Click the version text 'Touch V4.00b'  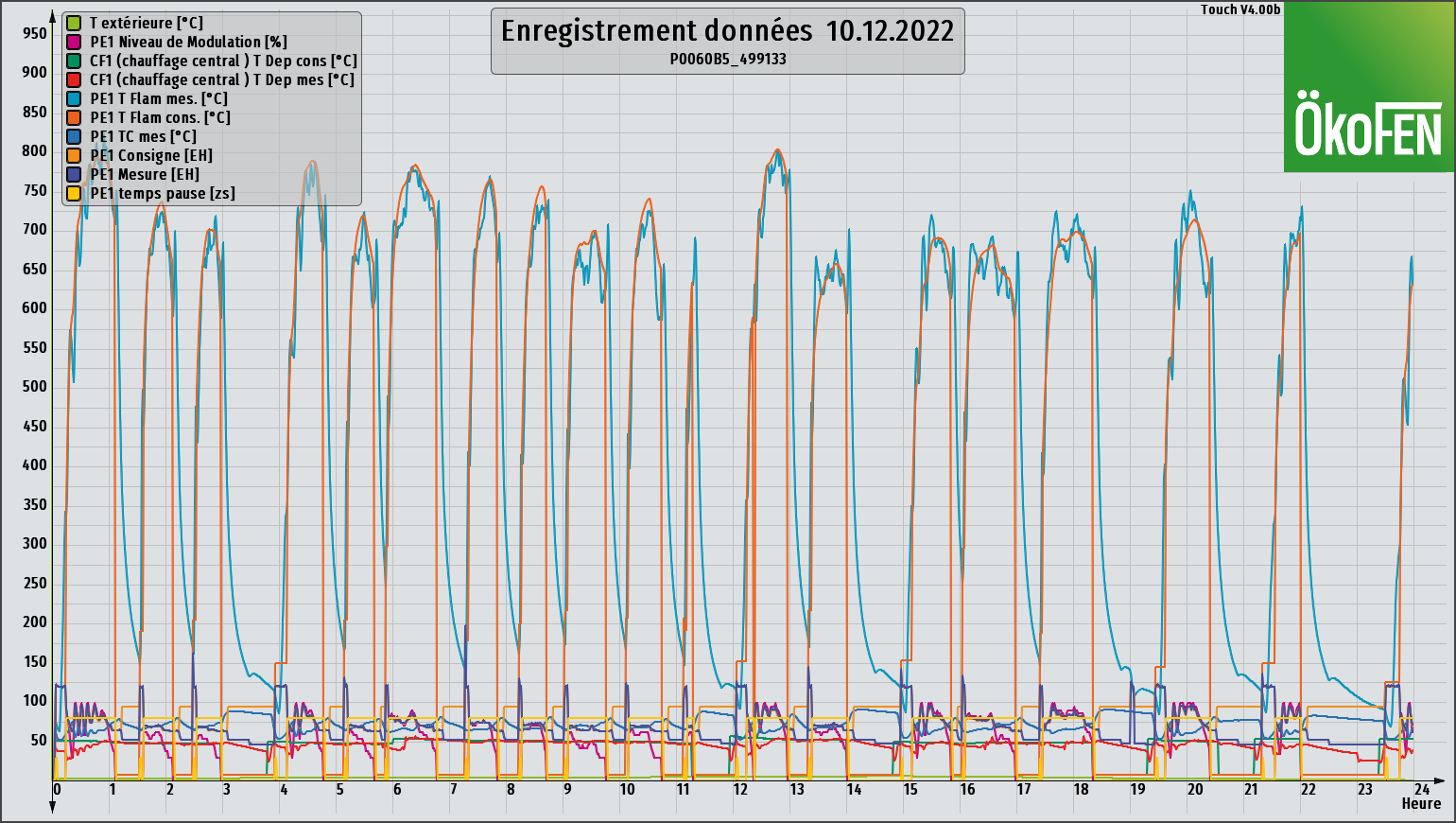(x=1240, y=9)
